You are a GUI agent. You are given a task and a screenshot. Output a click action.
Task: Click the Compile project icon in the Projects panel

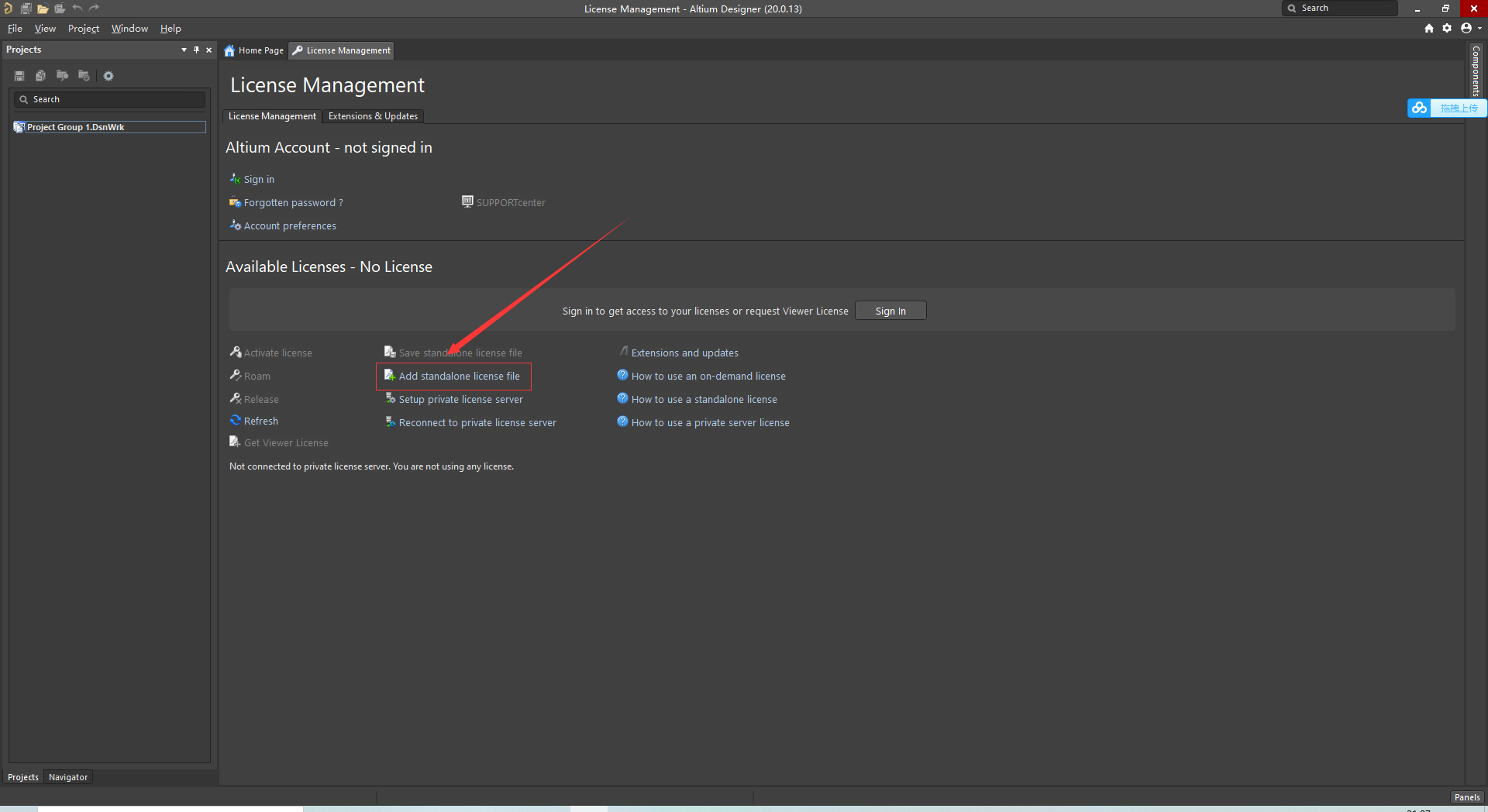click(62, 76)
